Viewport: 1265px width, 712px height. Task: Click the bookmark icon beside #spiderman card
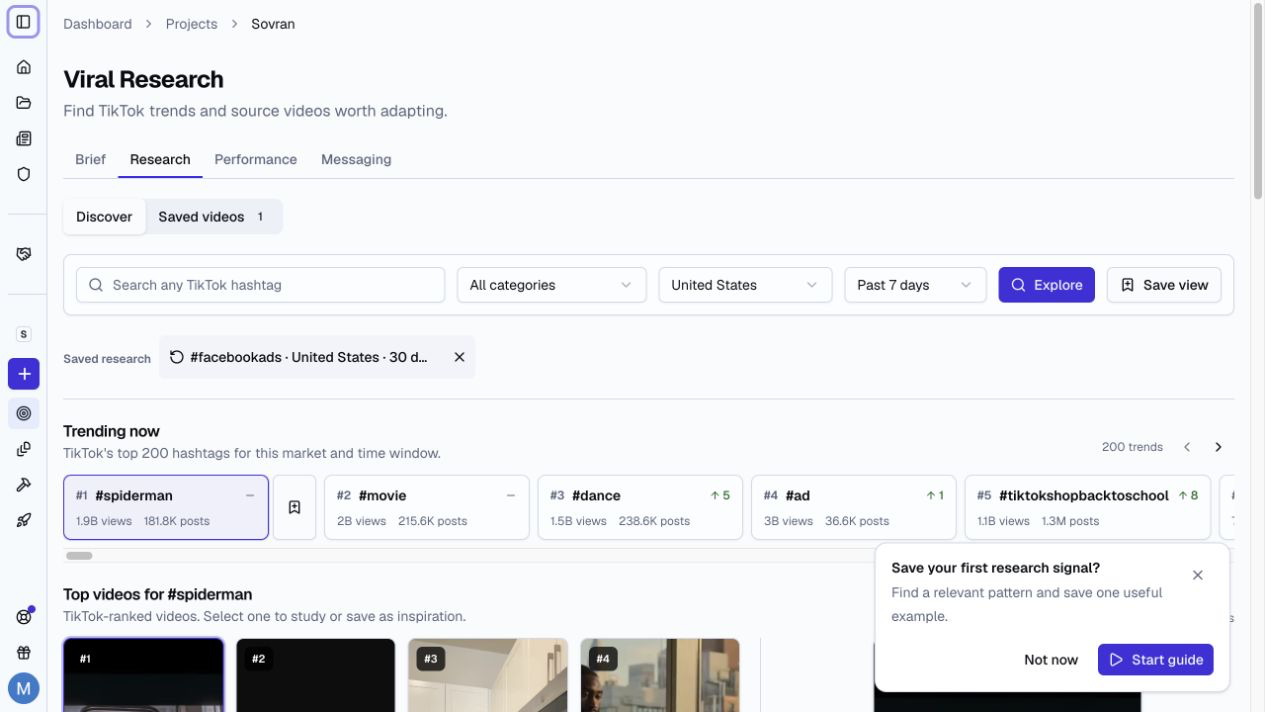(295, 507)
